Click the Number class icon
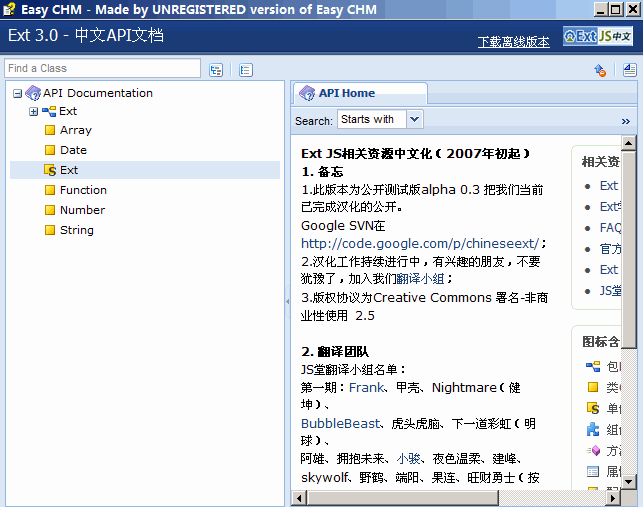 click(50, 210)
